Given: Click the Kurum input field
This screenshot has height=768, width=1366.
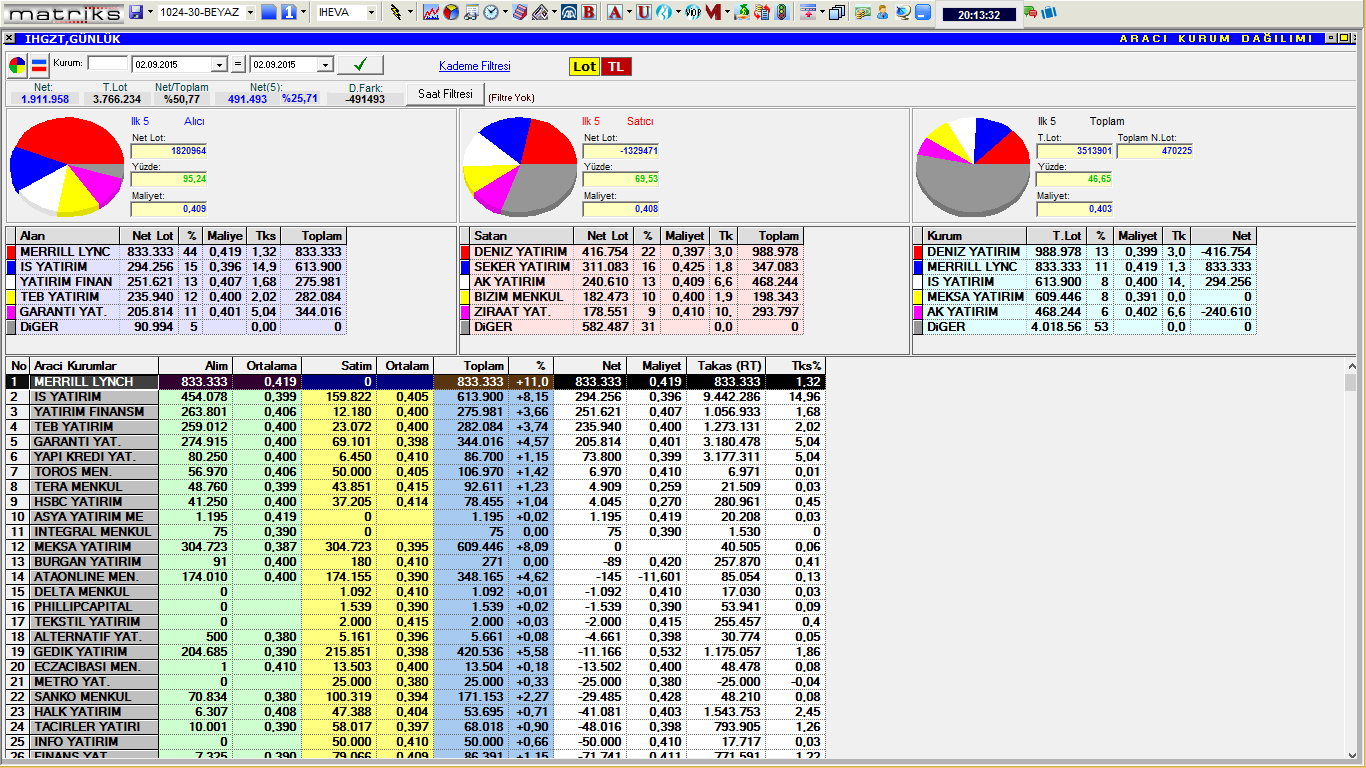Looking at the screenshot, I should 108,63.
